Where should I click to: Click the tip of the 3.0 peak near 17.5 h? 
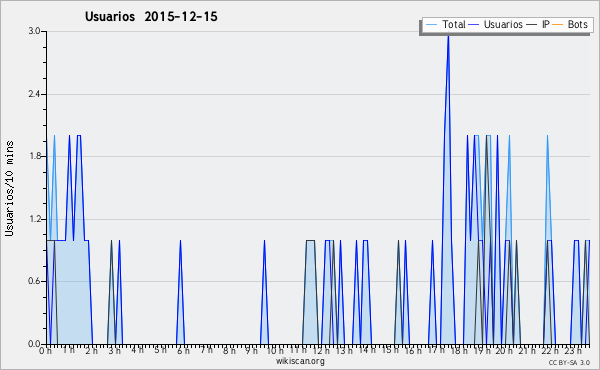click(448, 37)
